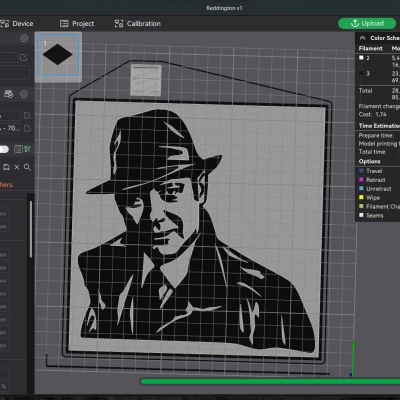The image size is (400, 400).
Task: Open the AMS filament sync icon
Action: 9,94
